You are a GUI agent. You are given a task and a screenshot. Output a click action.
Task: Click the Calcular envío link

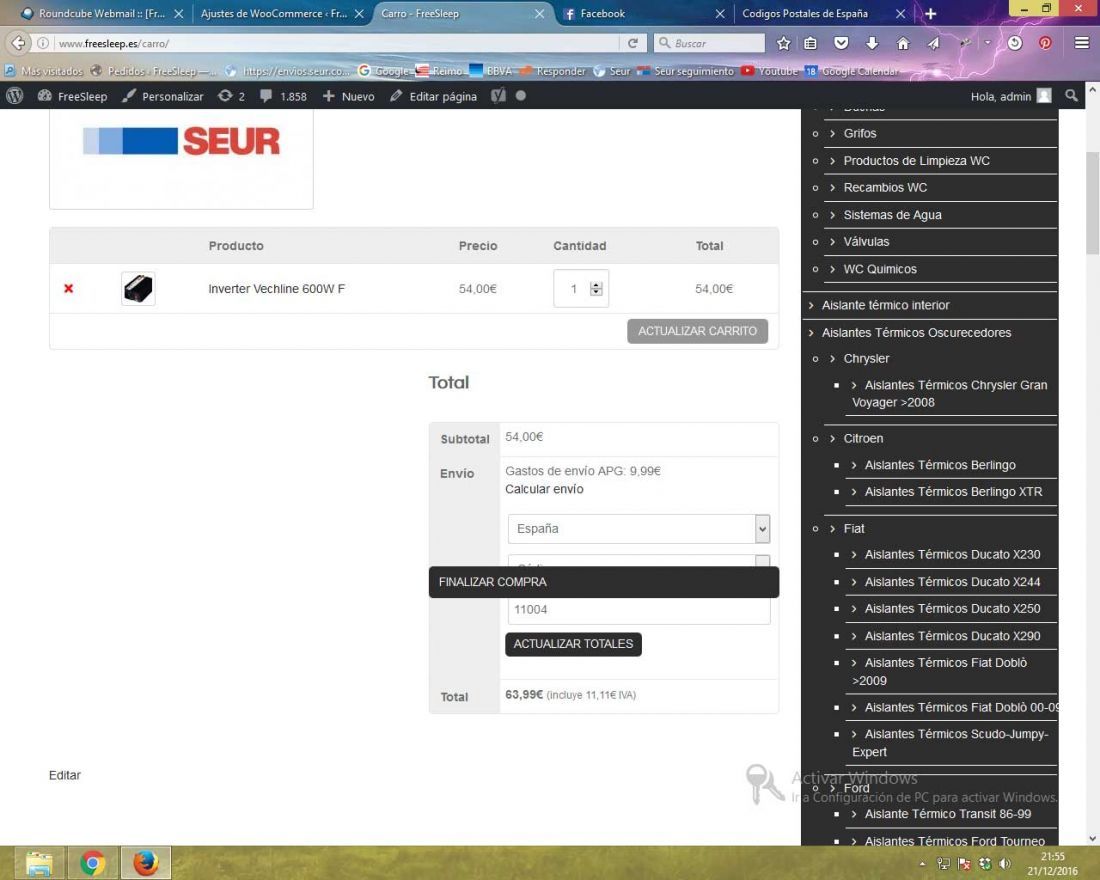coord(544,489)
